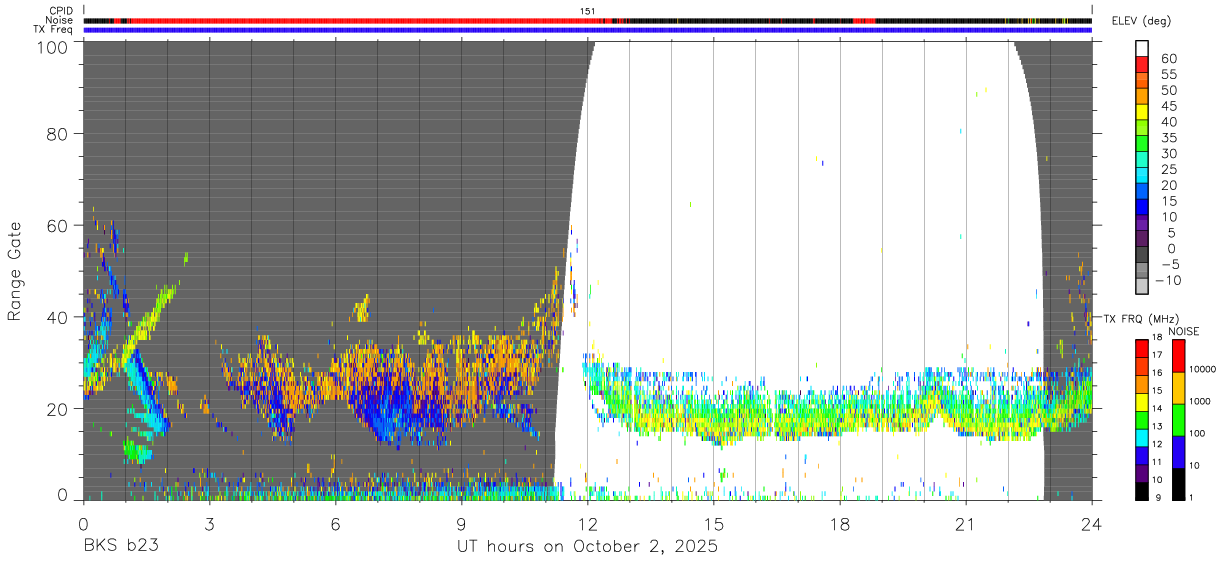Click the Noise row label at top left

59,20
